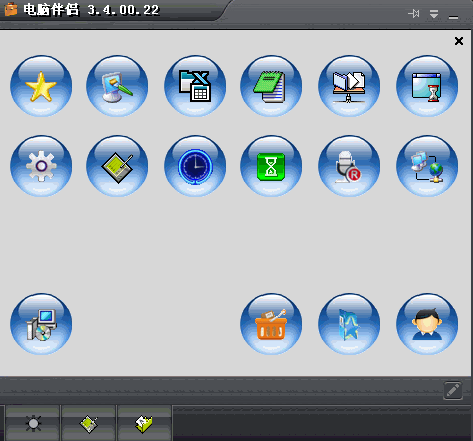The image size is (473, 441).
Task: Open the title bar dropdown menu arrow
Action: [434, 14]
